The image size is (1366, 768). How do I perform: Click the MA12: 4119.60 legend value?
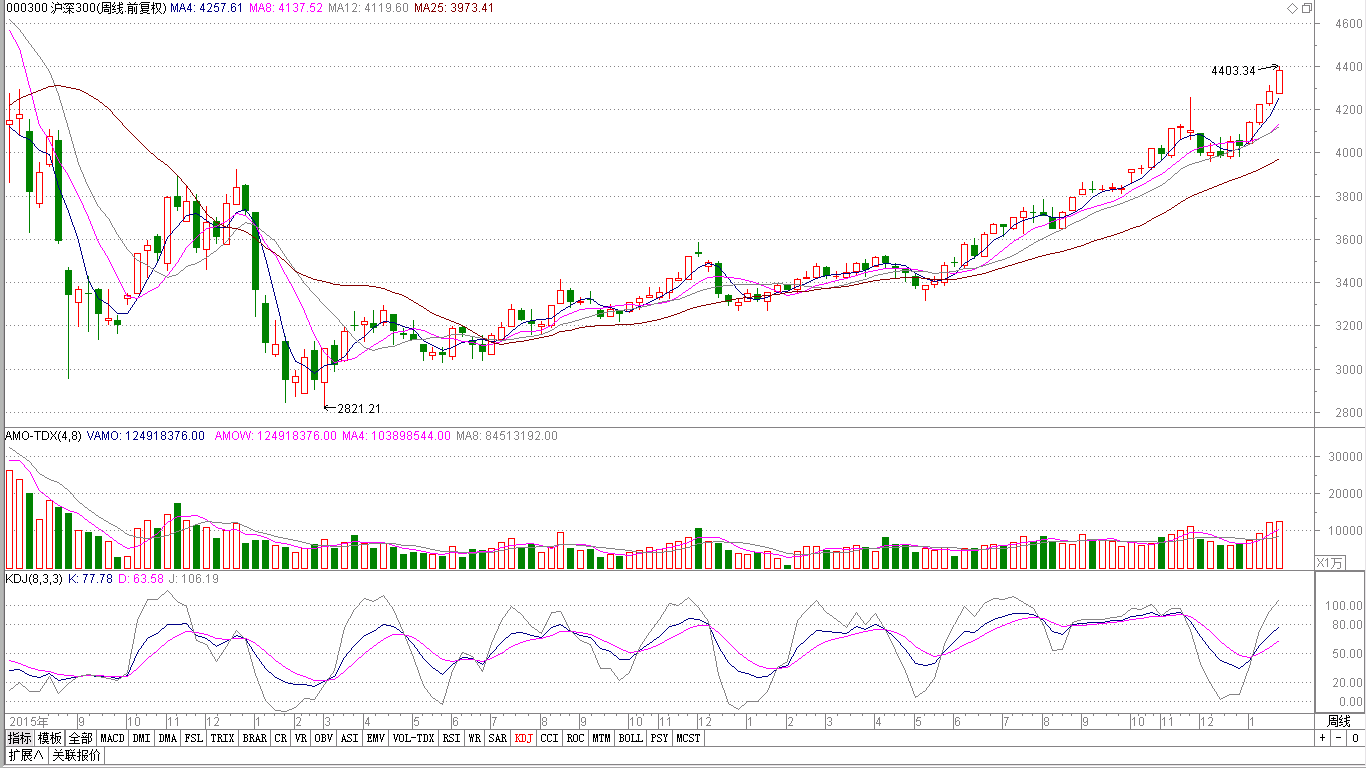(x=368, y=8)
